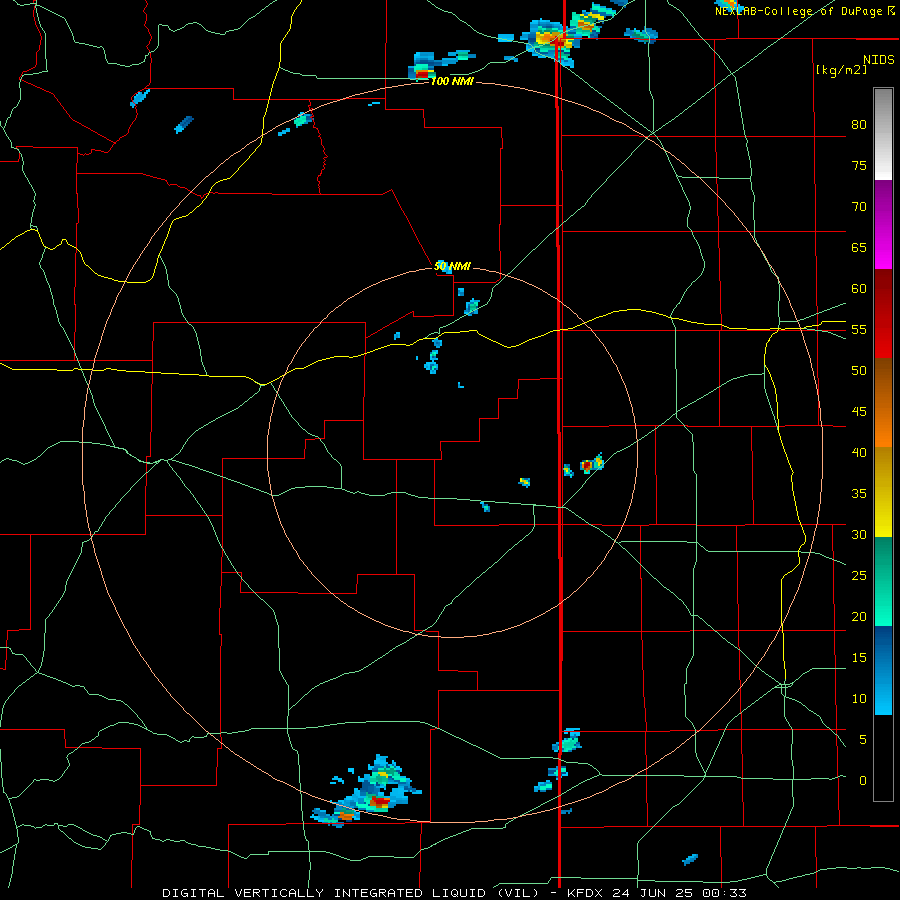Click the 30 value on the color scale
Viewport: 900px width, 900px height.
click(859, 534)
